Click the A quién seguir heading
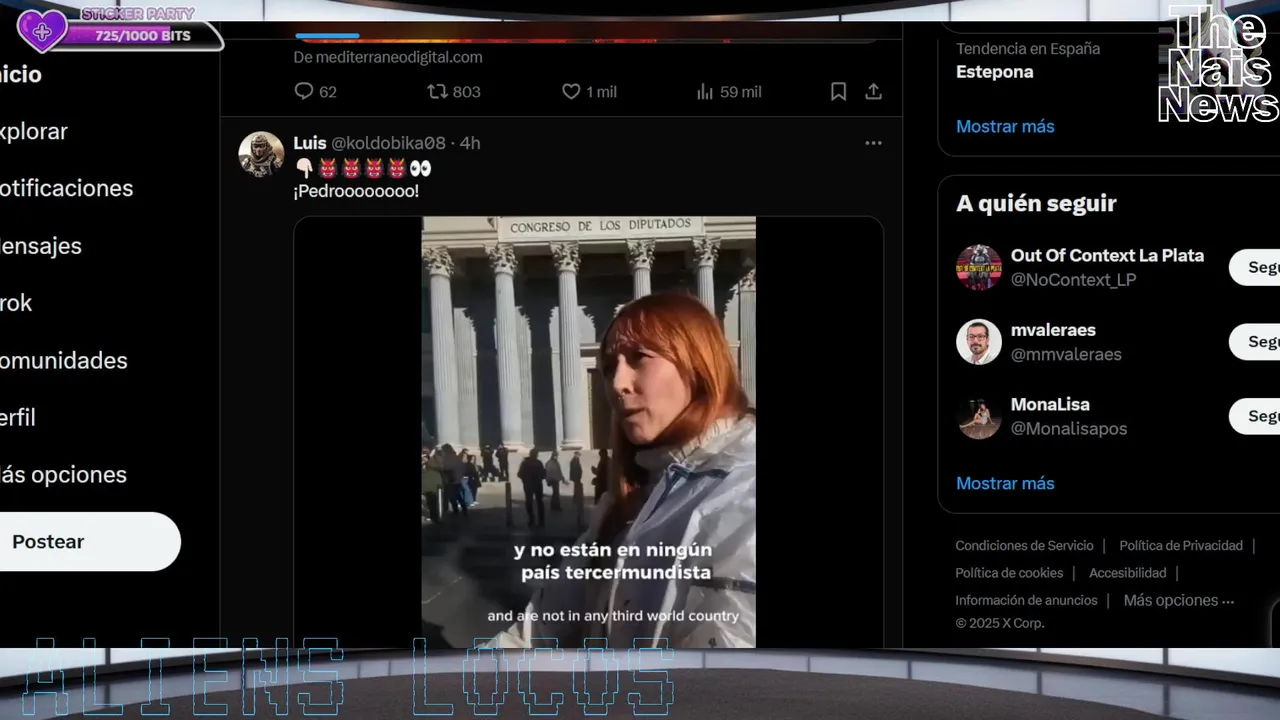 [x=1036, y=203]
